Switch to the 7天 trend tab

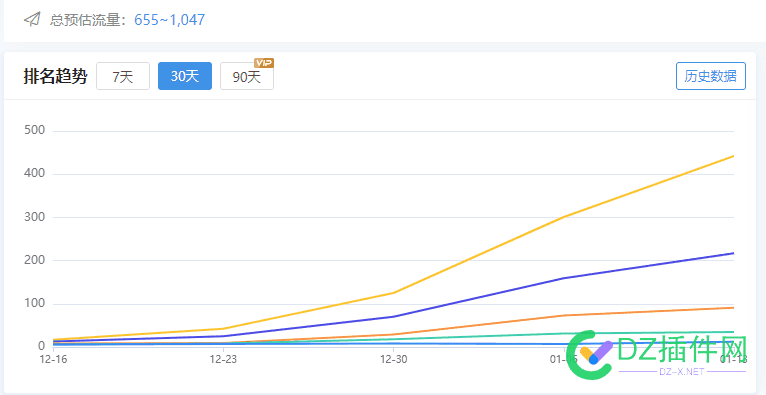pos(123,76)
